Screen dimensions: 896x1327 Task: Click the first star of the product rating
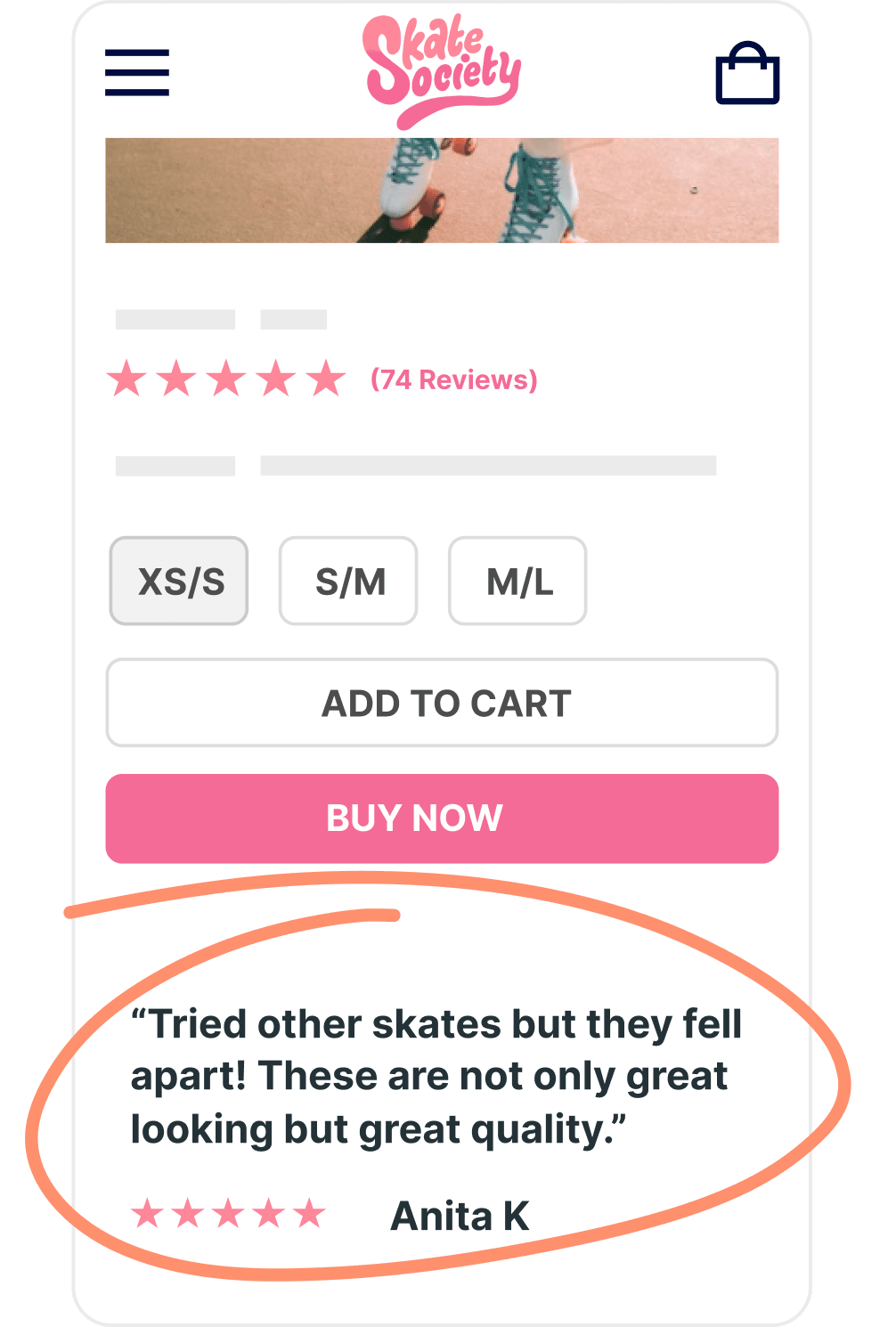(127, 379)
